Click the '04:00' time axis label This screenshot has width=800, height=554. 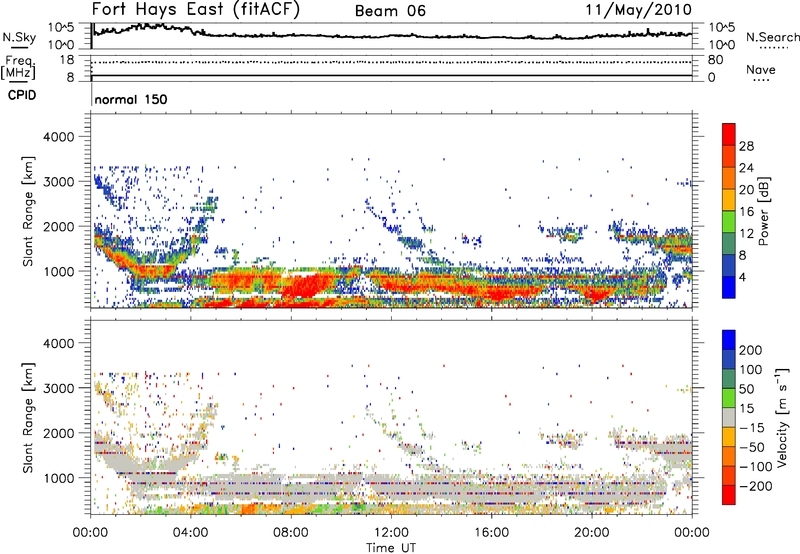click(x=190, y=533)
